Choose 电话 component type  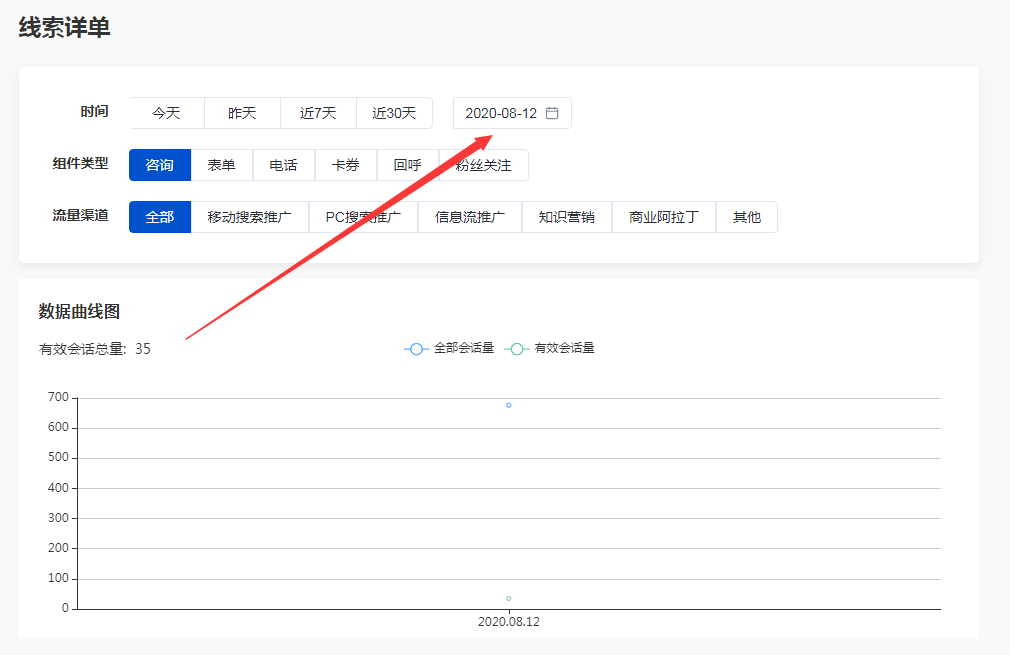click(283, 165)
